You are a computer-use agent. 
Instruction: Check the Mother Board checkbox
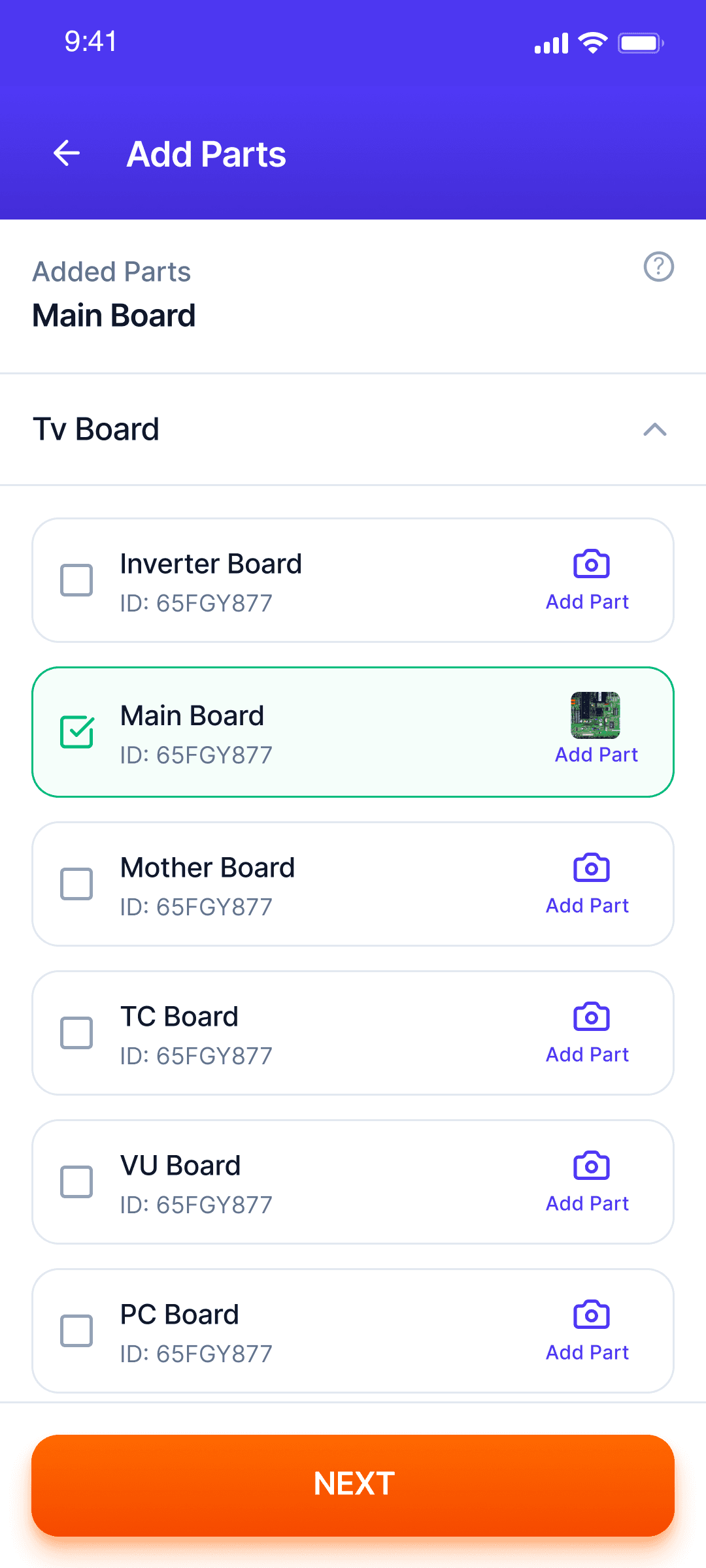[76, 884]
